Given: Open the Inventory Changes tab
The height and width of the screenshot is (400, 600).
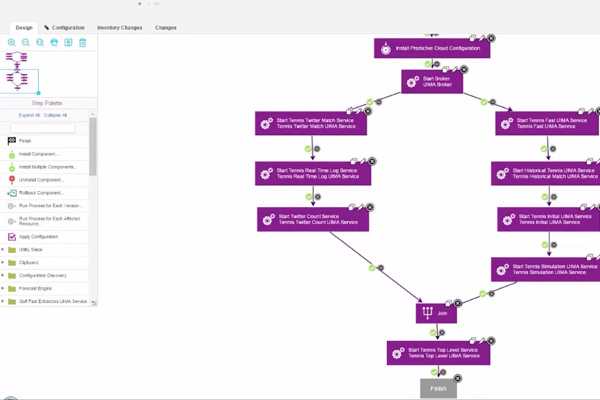Looking at the screenshot, I should 119,28.
